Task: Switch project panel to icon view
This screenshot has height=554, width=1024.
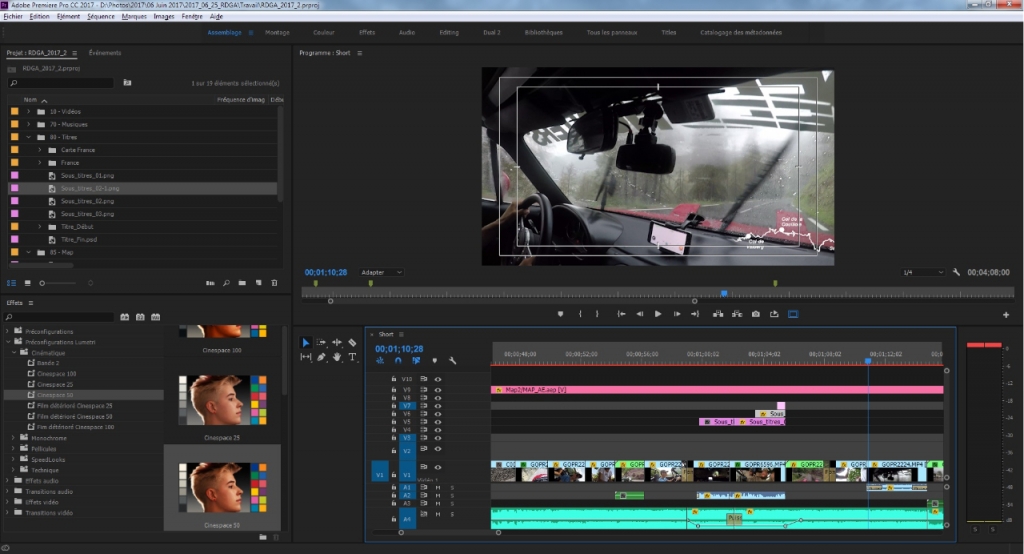Action: pos(27,283)
